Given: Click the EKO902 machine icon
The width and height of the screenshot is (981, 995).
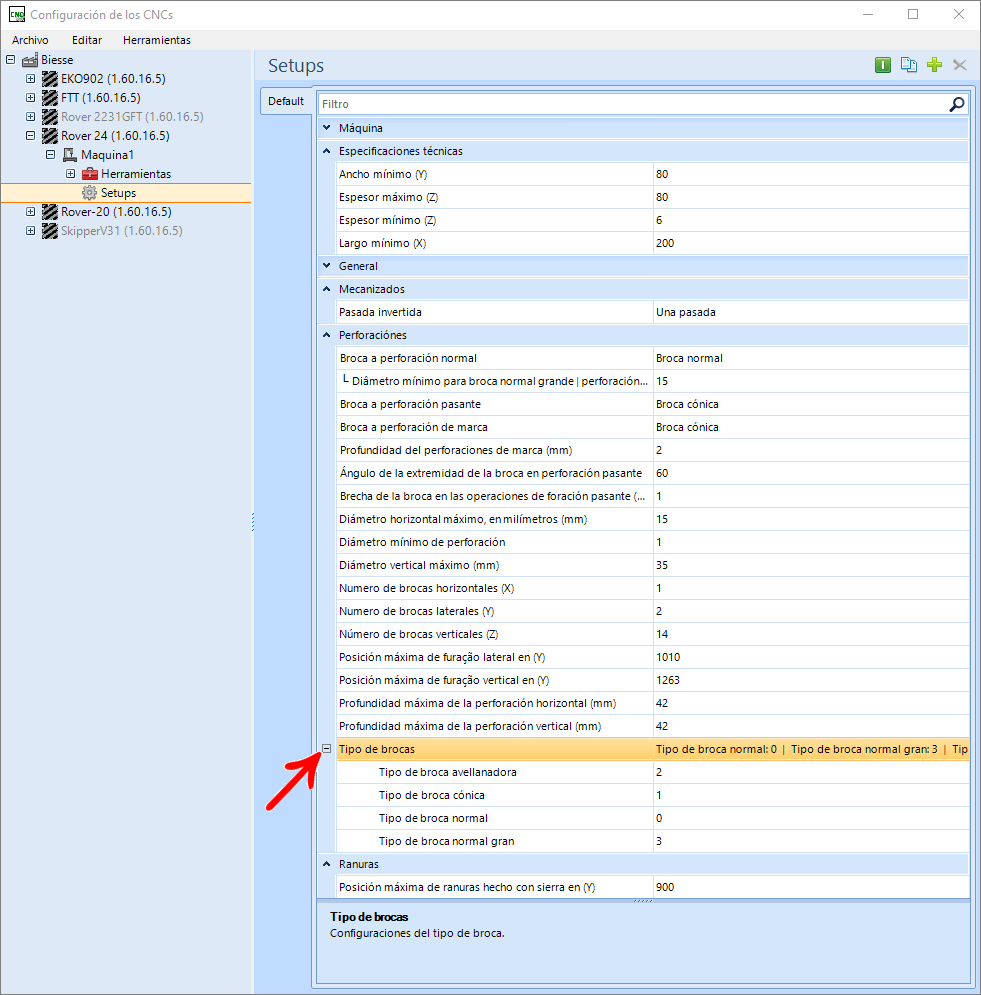Looking at the screenshot, I should [50, 79].
